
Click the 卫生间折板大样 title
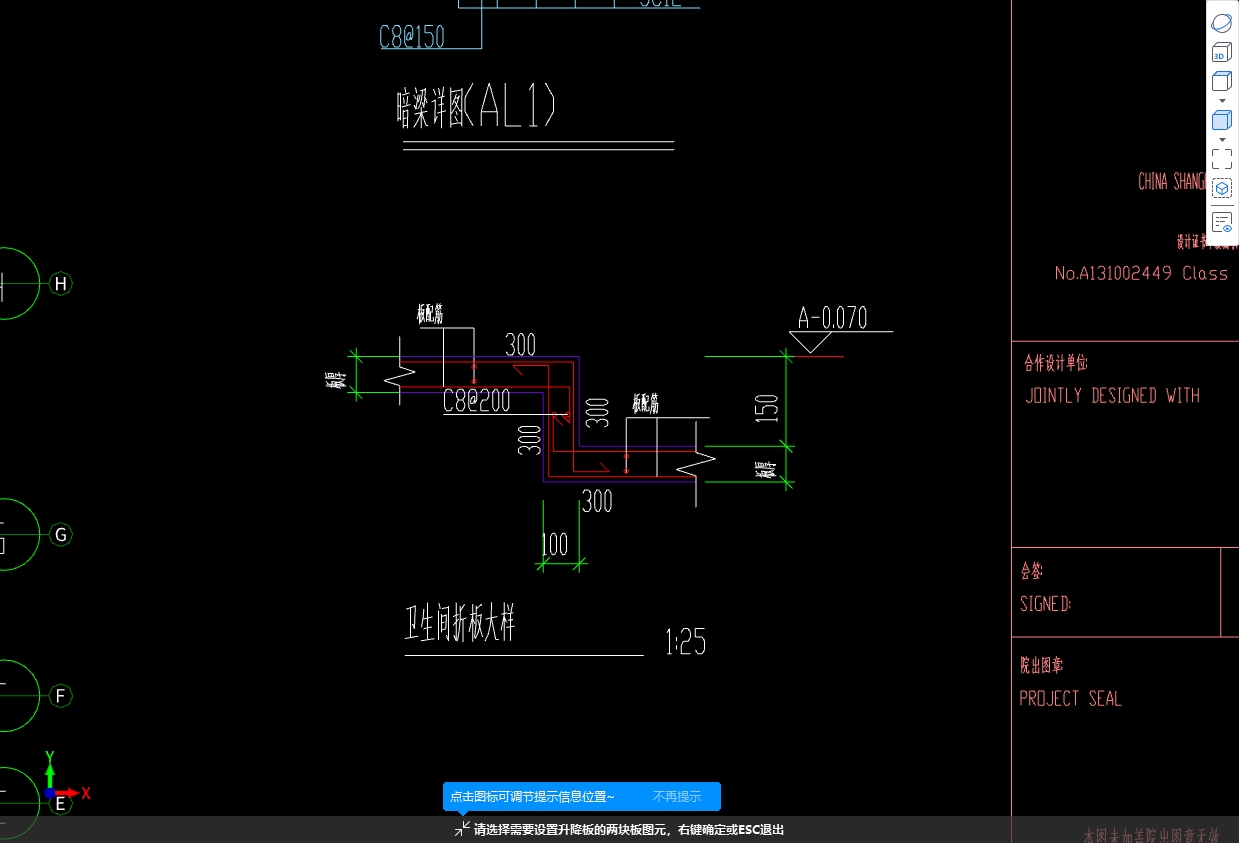[x=460, y=623]
